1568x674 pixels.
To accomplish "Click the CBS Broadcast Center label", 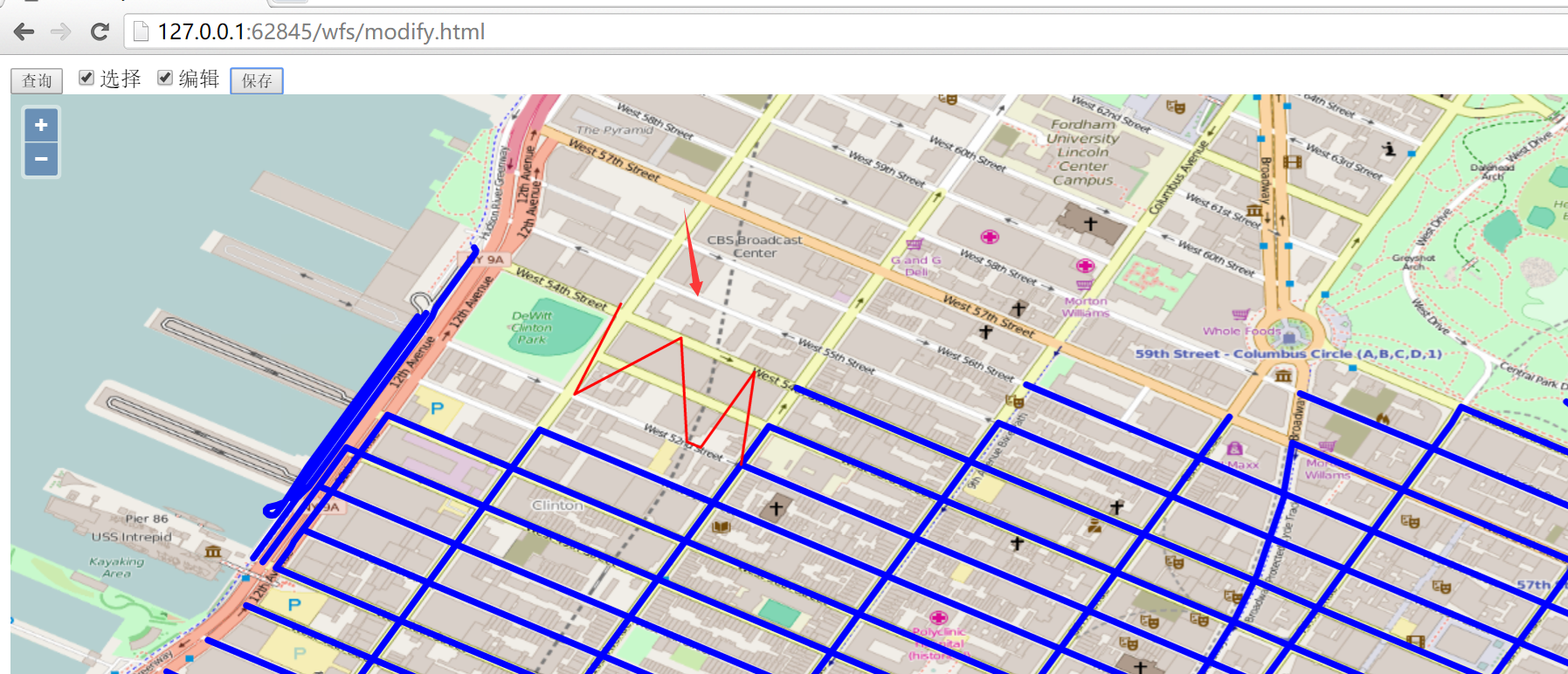I will [755, 246].
